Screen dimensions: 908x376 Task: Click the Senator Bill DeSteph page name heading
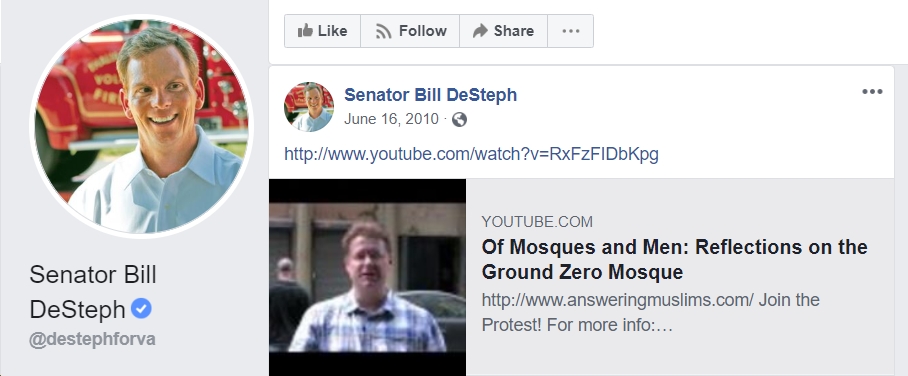93,292
